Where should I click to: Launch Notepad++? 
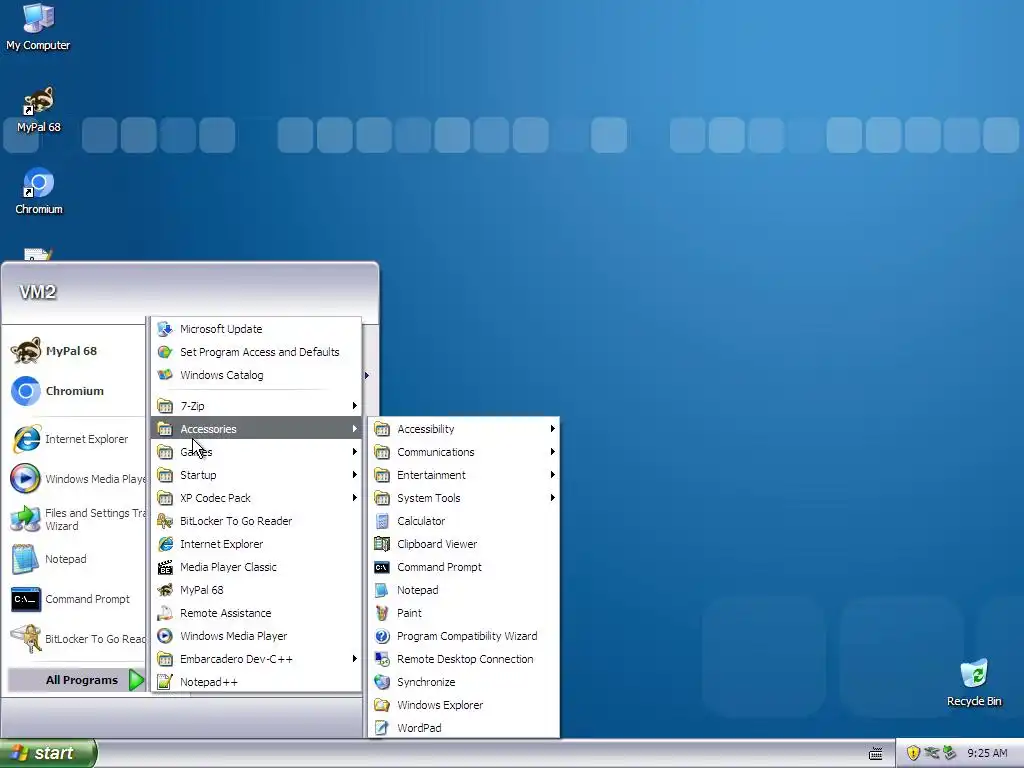(257, 682)
